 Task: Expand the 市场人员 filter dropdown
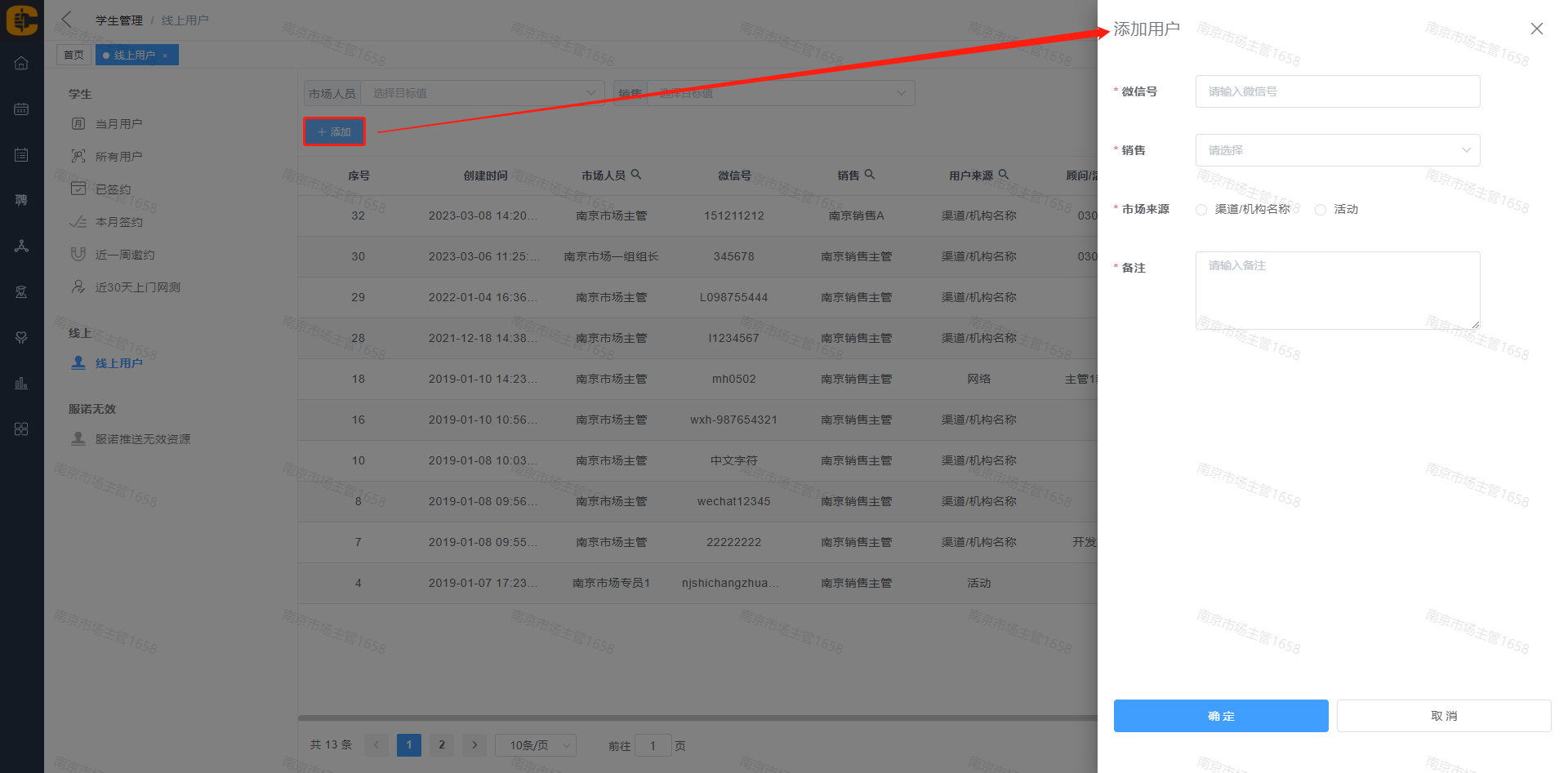tap(482, 93)
